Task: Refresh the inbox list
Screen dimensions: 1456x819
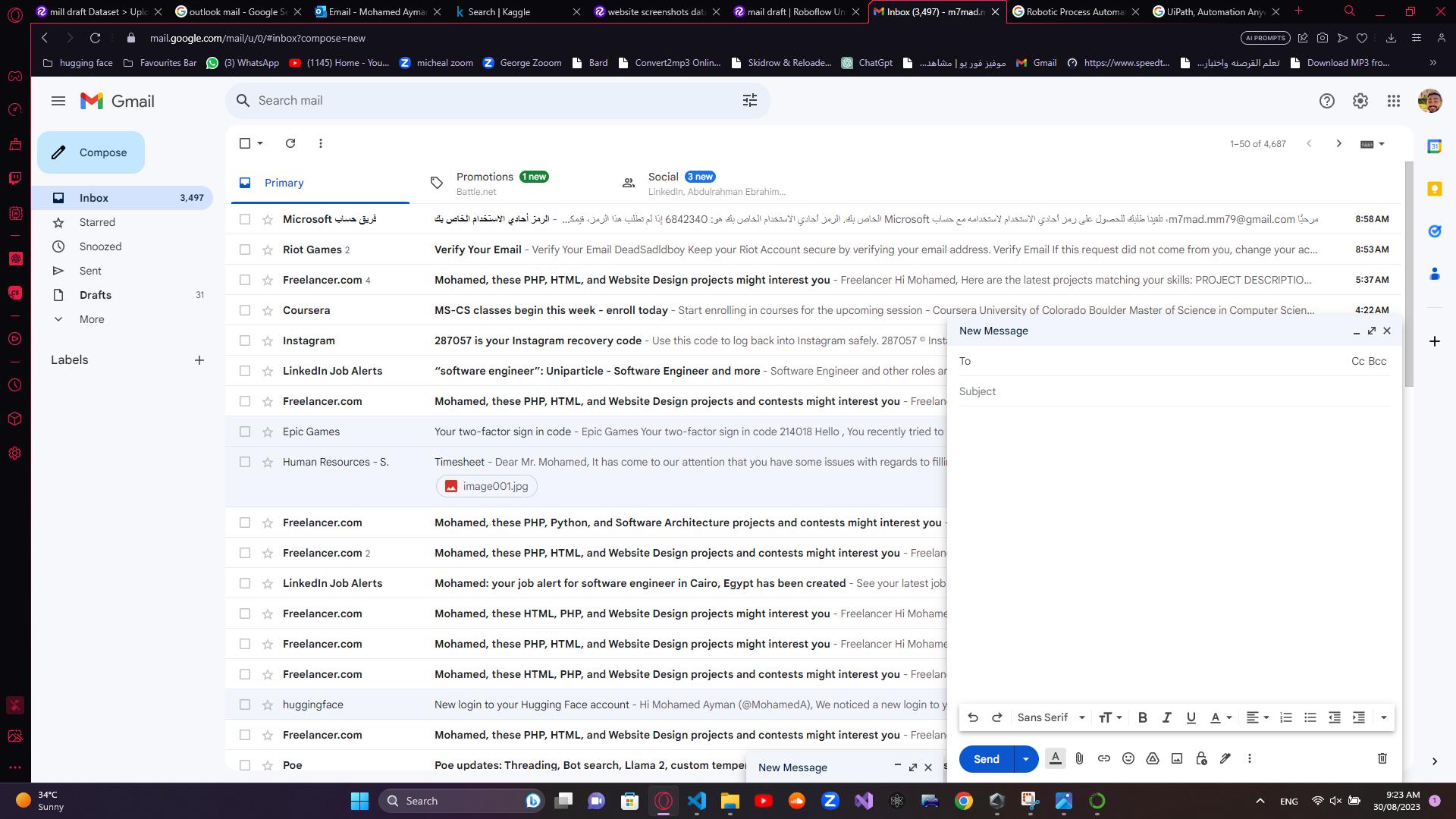Action: (x=290, y=143)
